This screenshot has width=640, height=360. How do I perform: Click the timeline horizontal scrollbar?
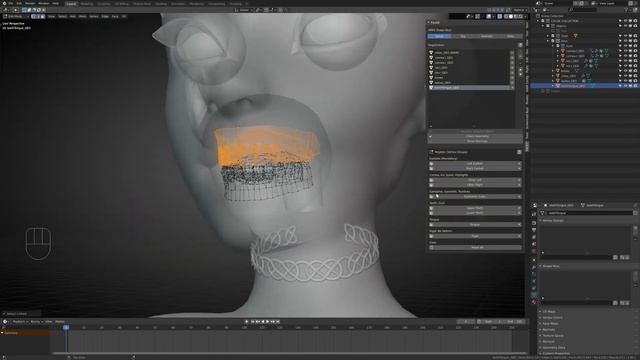click(289, 353)
